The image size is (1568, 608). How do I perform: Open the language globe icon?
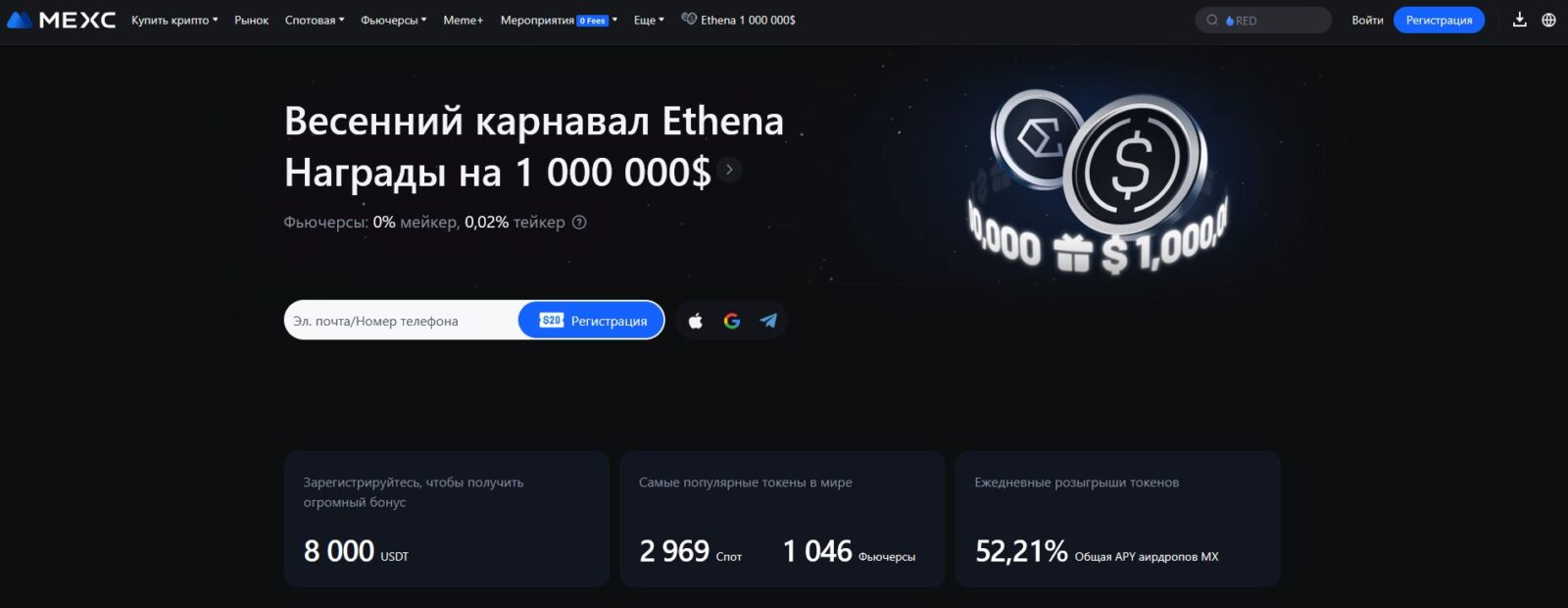[1548, 20]
